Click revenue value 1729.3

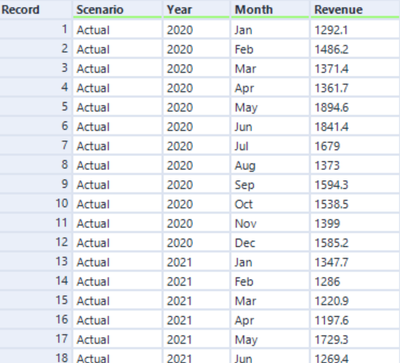click(355, 339)
